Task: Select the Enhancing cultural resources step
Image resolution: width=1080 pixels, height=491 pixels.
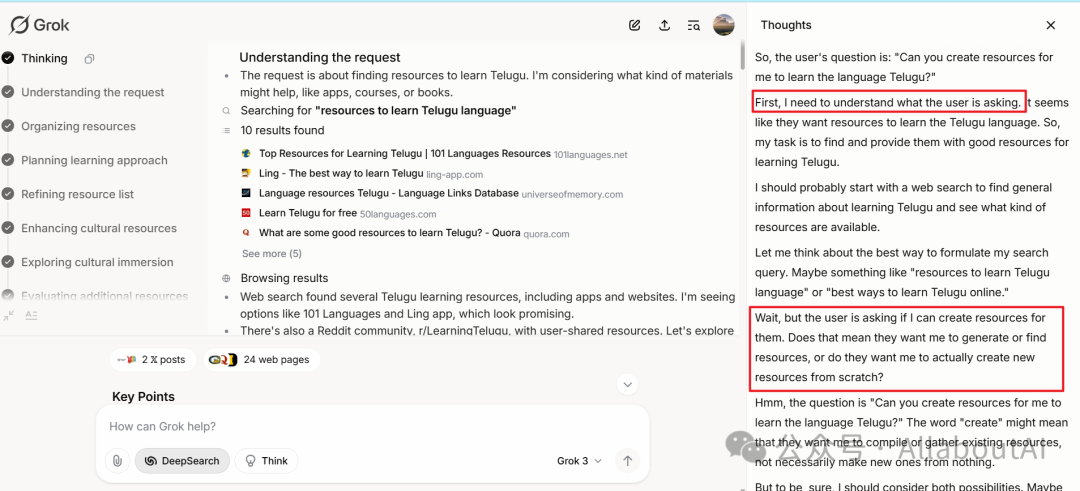Action: point(98,229)
